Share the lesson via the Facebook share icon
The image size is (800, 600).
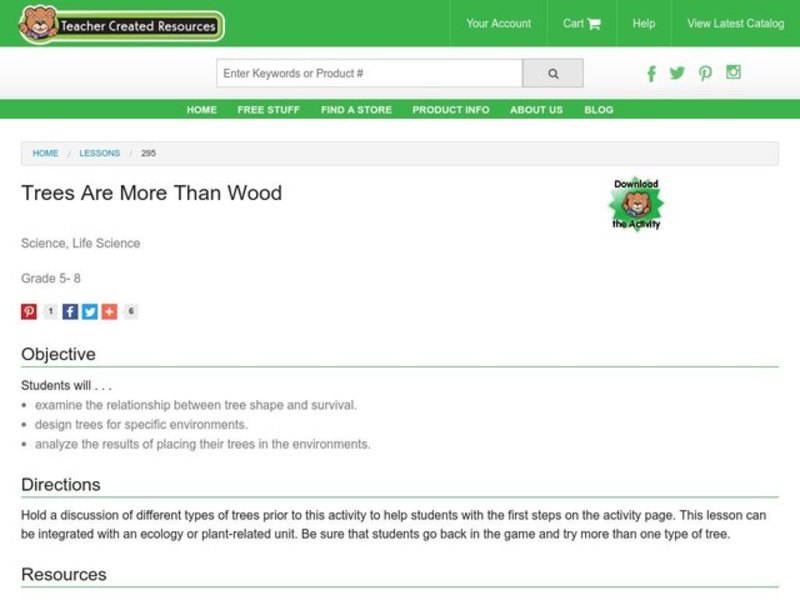click(x=69, y=311)
